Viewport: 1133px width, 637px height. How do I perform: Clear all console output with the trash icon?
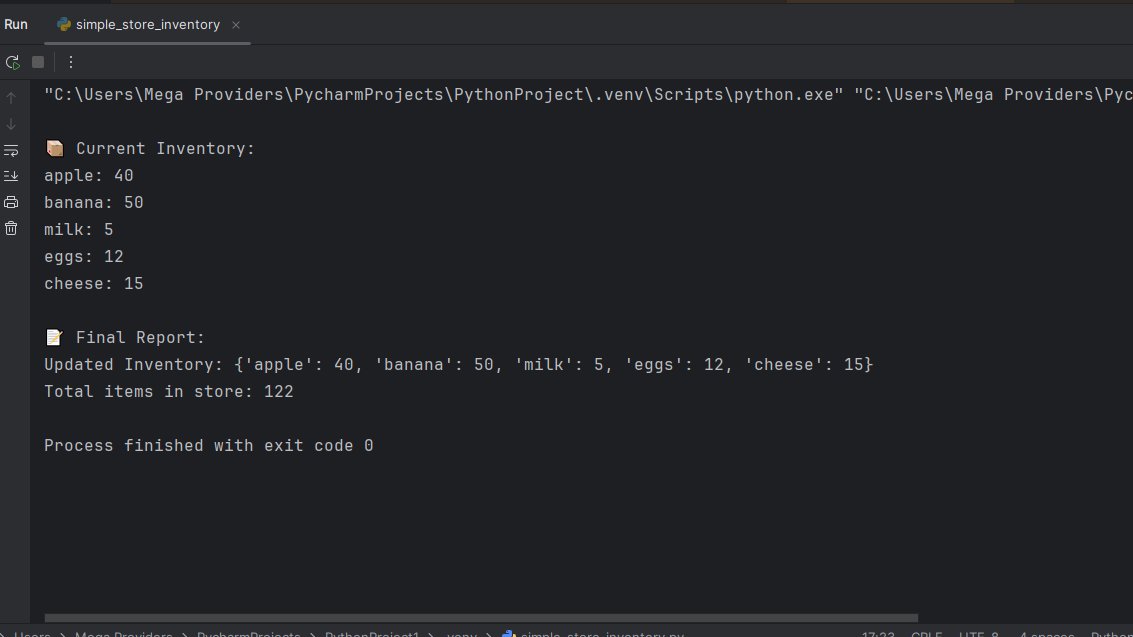click(x=11, y=228)
